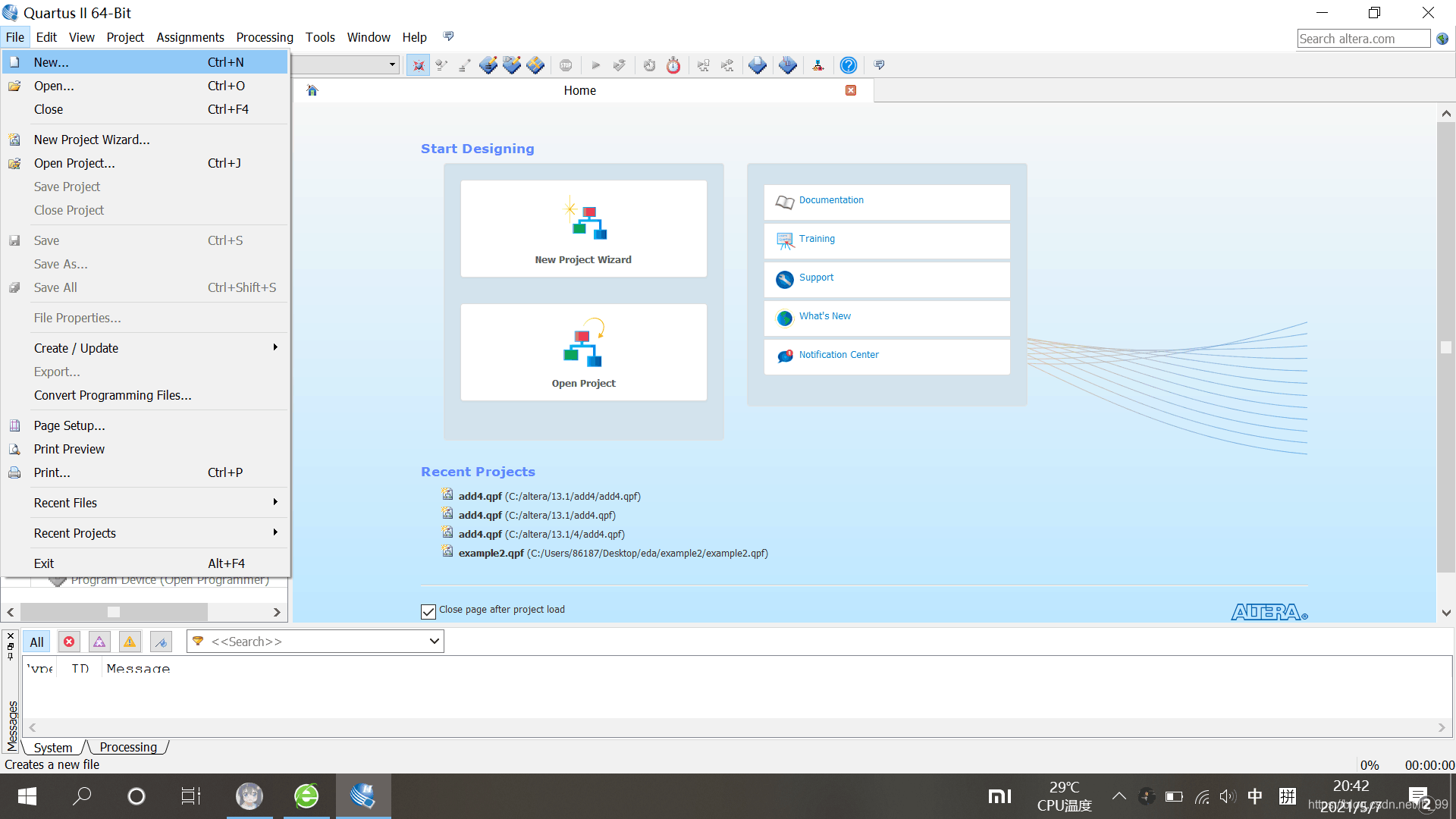Click the Start Compilation play icon
Viewport: 1456px width, 819px height.
(x=595, y=65)
